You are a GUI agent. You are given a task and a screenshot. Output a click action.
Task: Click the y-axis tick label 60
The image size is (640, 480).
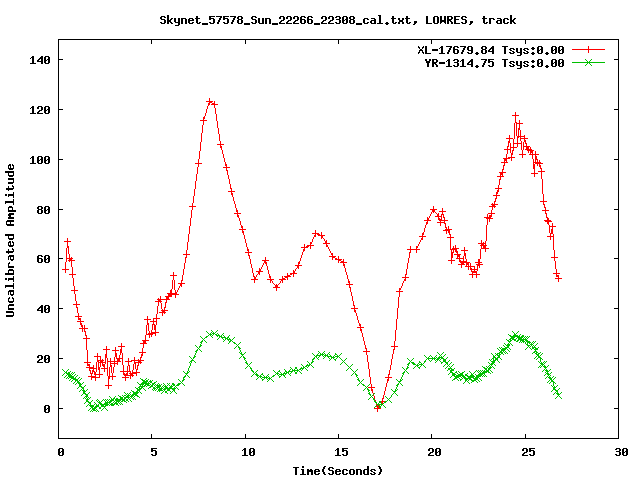(44, 259)
